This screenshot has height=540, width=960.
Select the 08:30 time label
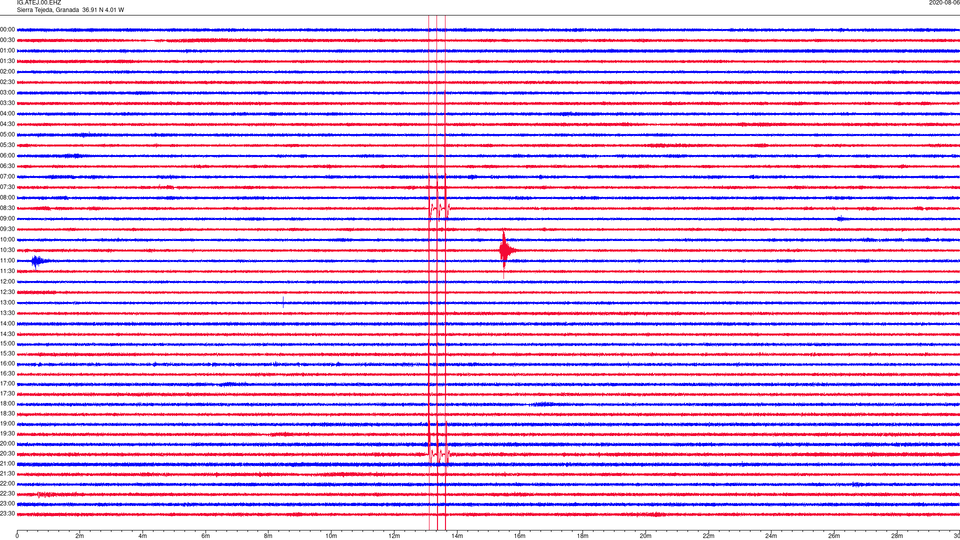pyautogui.click(x=7, y=208)
